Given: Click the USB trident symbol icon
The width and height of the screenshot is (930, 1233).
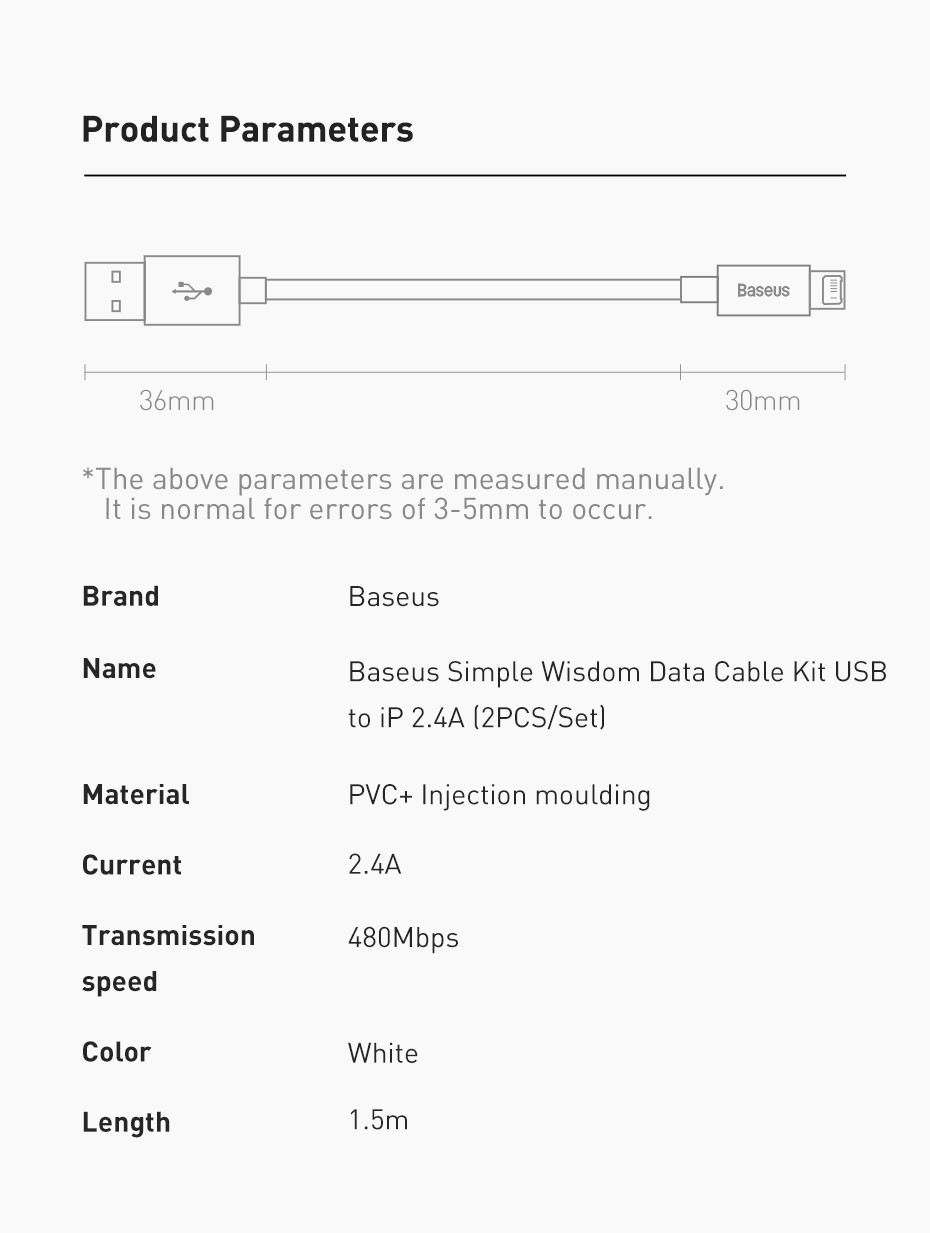Looking at the screenshot, I should click(191, 290).
